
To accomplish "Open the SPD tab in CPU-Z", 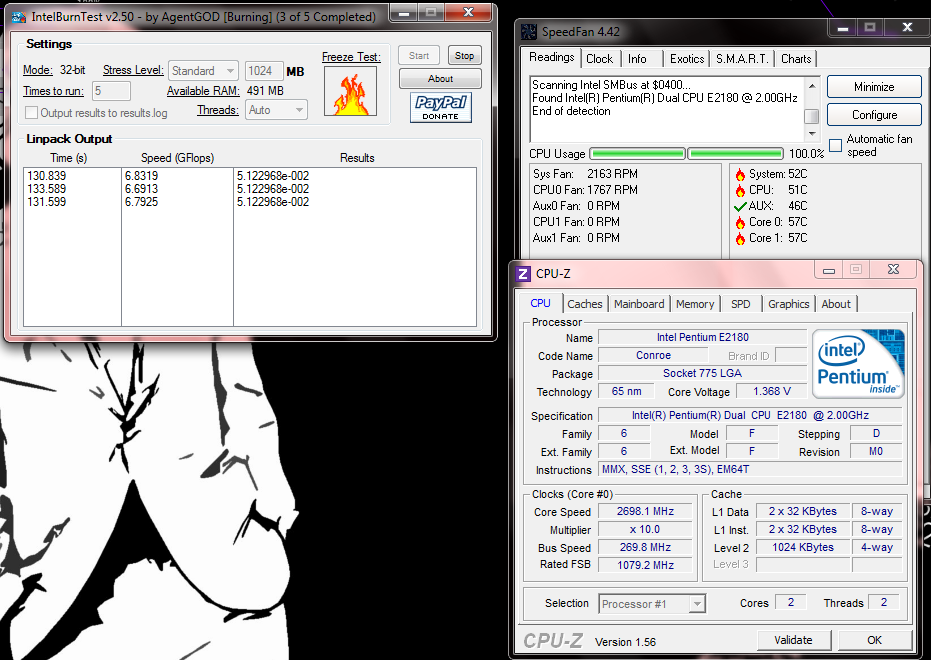I will coord(740,304).
